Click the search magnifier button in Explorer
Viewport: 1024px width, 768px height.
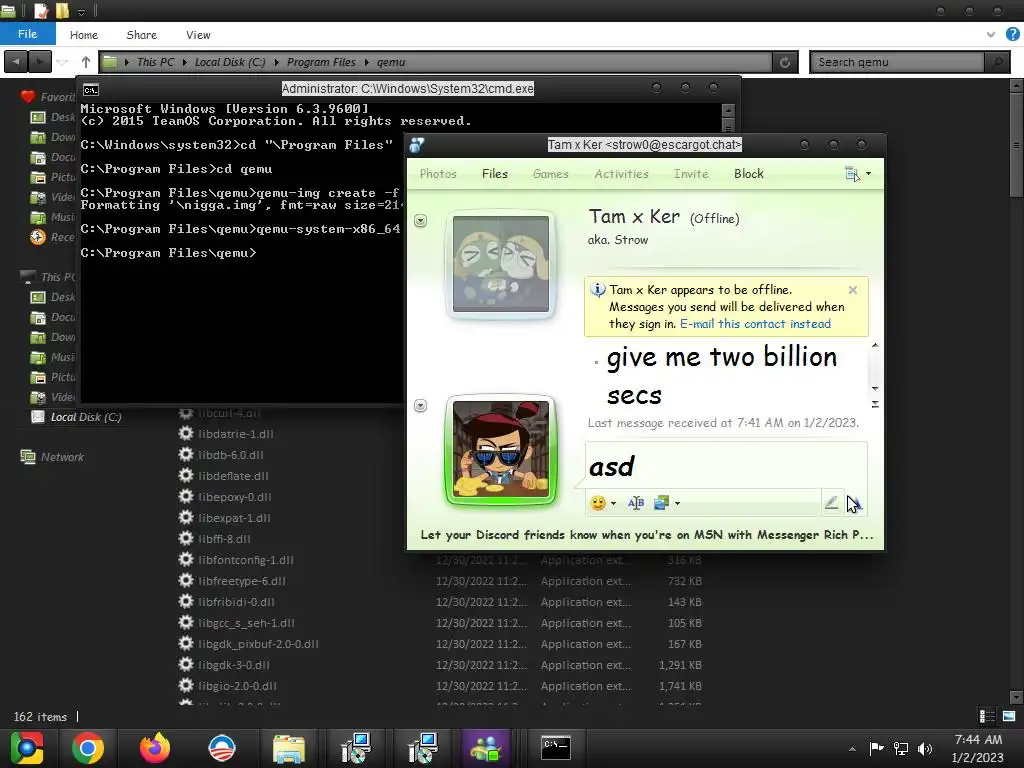pos(997,62)
